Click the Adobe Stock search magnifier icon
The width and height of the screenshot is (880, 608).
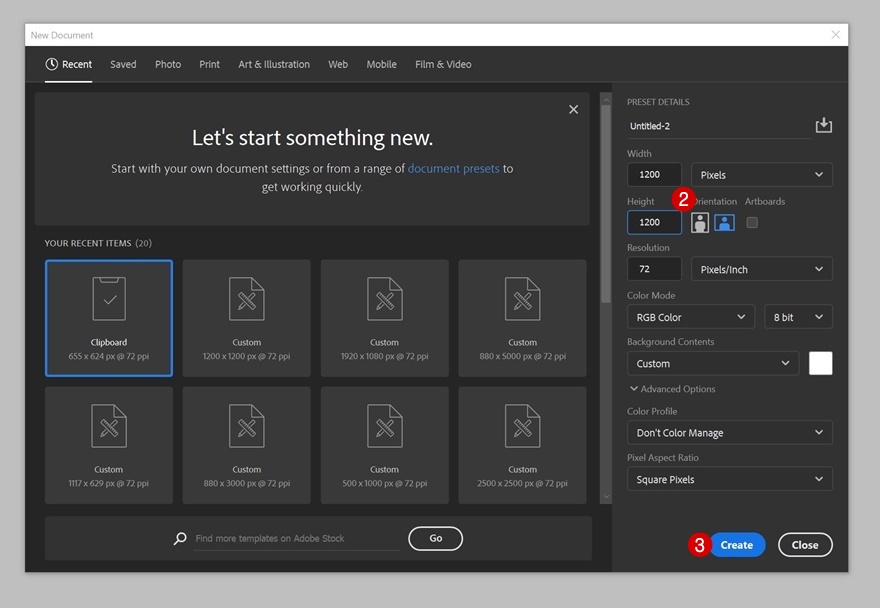pos(180,538)
